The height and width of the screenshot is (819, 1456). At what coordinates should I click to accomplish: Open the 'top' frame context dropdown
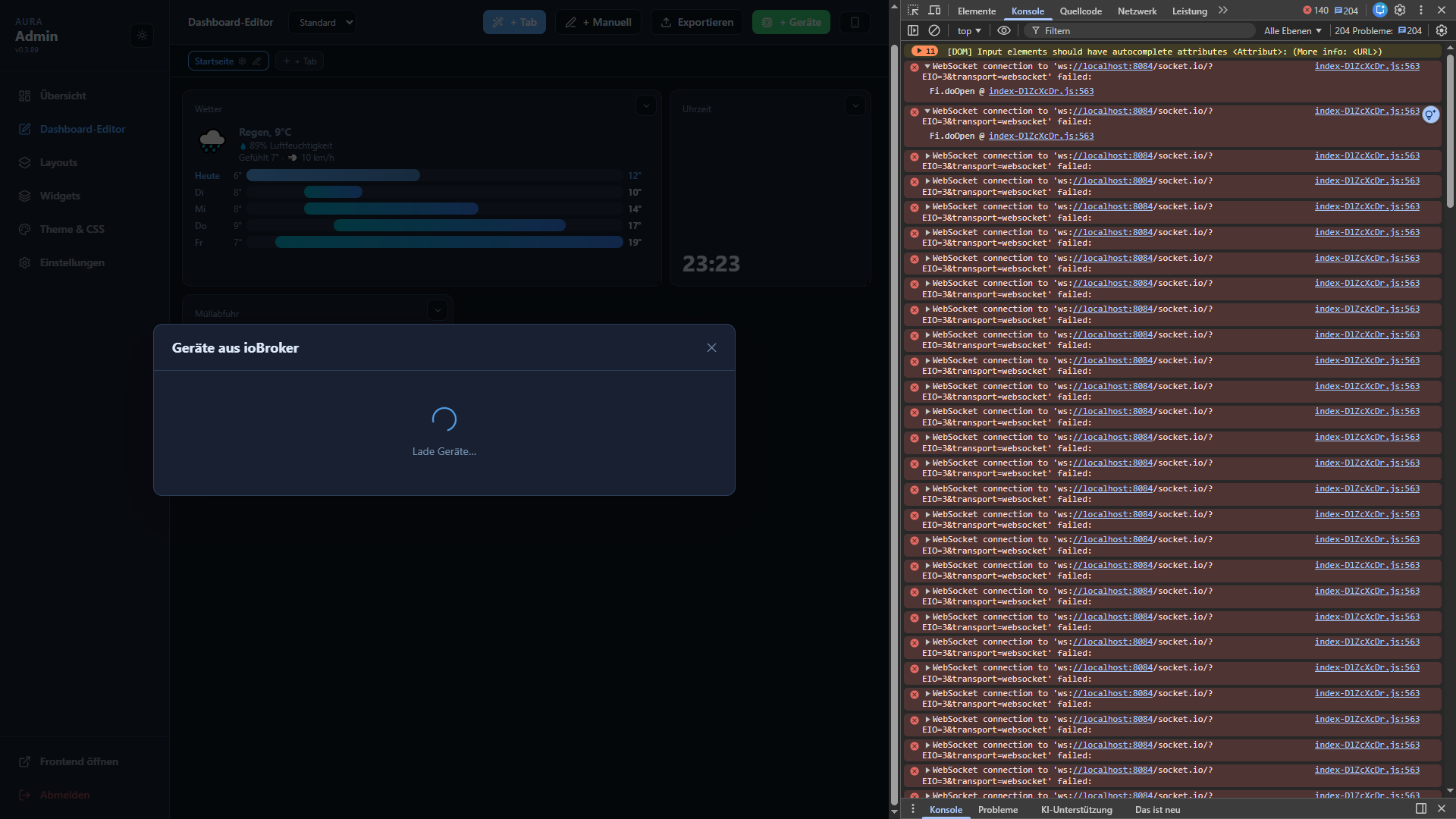[968, 30]
